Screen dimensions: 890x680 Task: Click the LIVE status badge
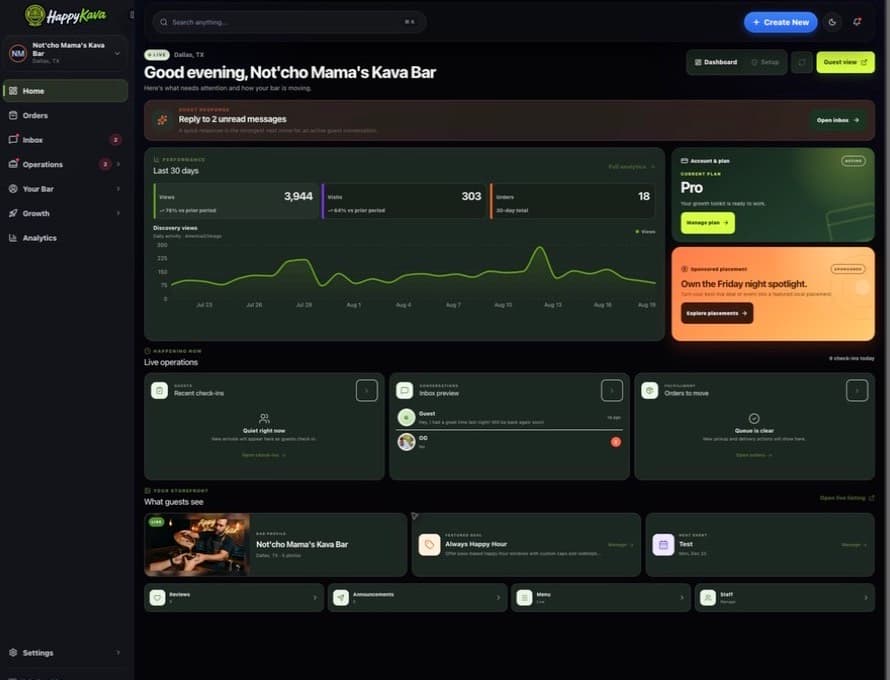157,55
